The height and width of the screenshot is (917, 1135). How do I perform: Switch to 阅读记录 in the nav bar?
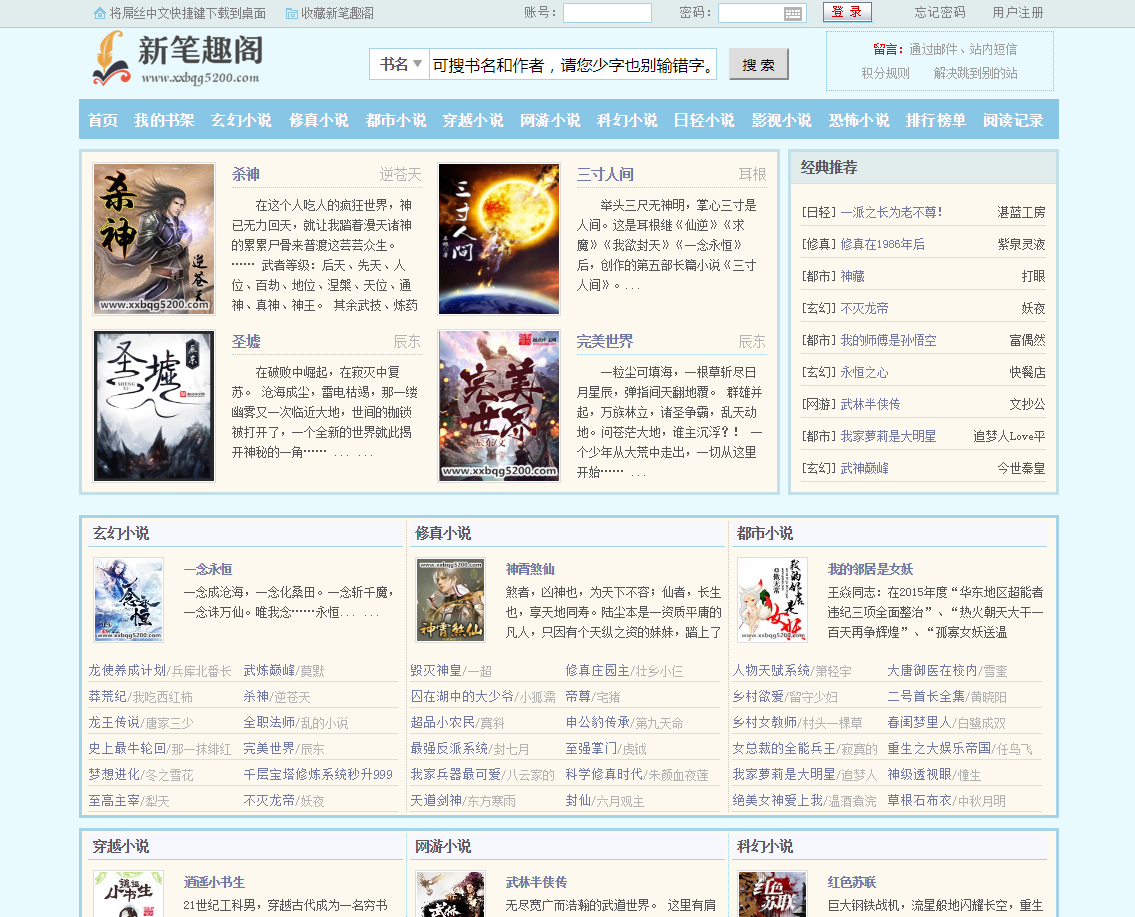(1013, 120)
